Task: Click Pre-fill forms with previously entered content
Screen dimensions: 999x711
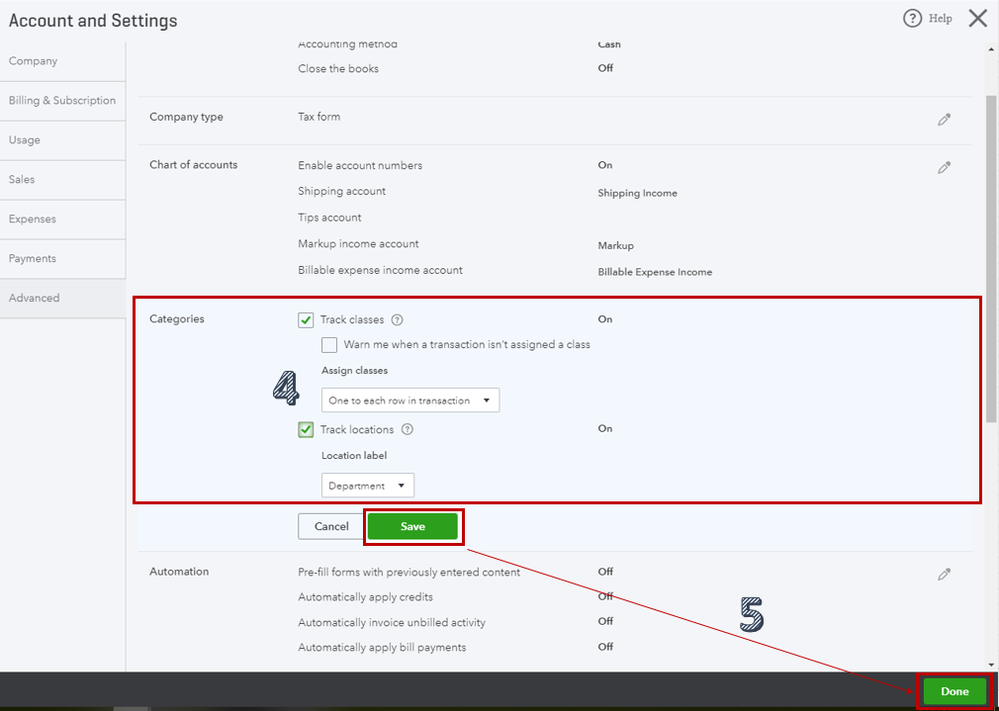Action: [409, 572]
